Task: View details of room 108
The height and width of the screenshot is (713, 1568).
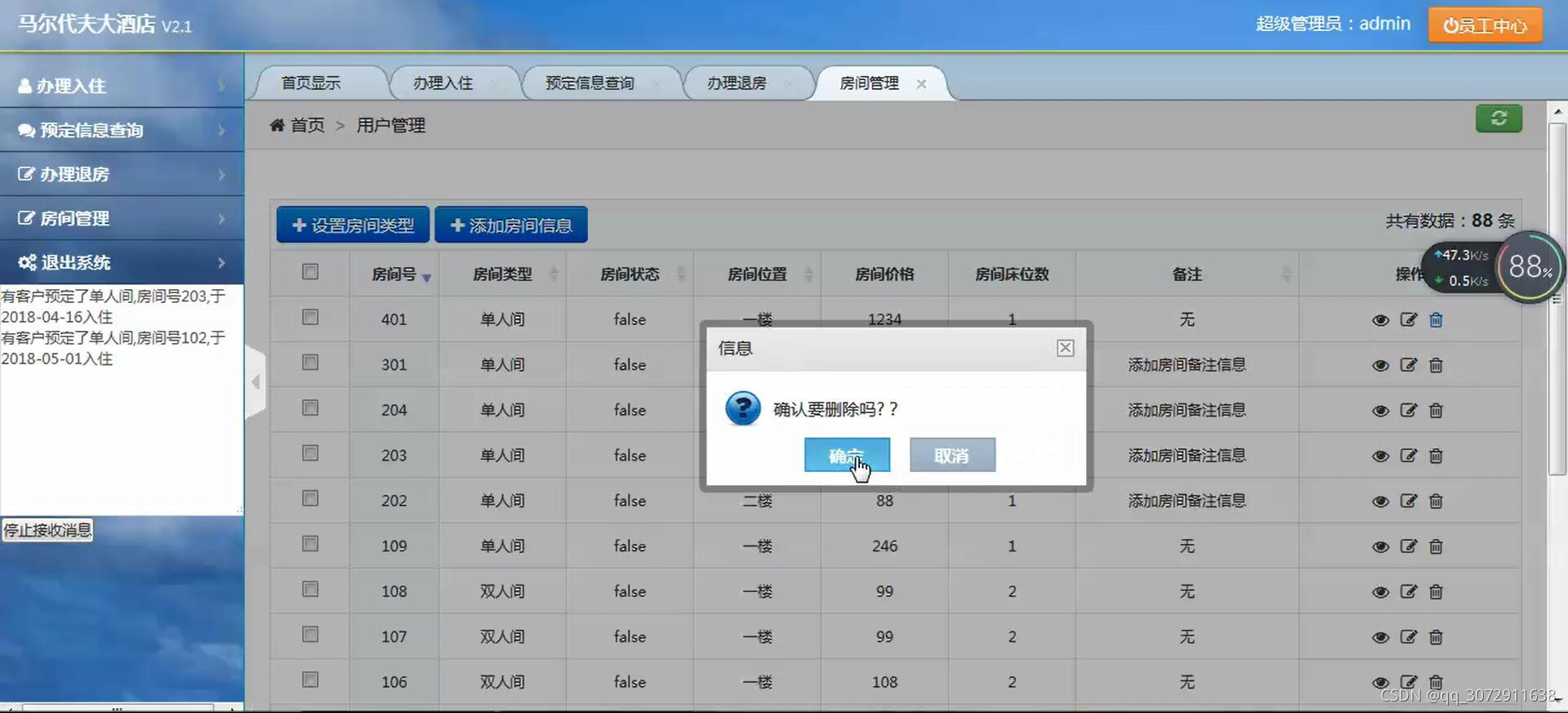Action: (x=1380, y=592)
